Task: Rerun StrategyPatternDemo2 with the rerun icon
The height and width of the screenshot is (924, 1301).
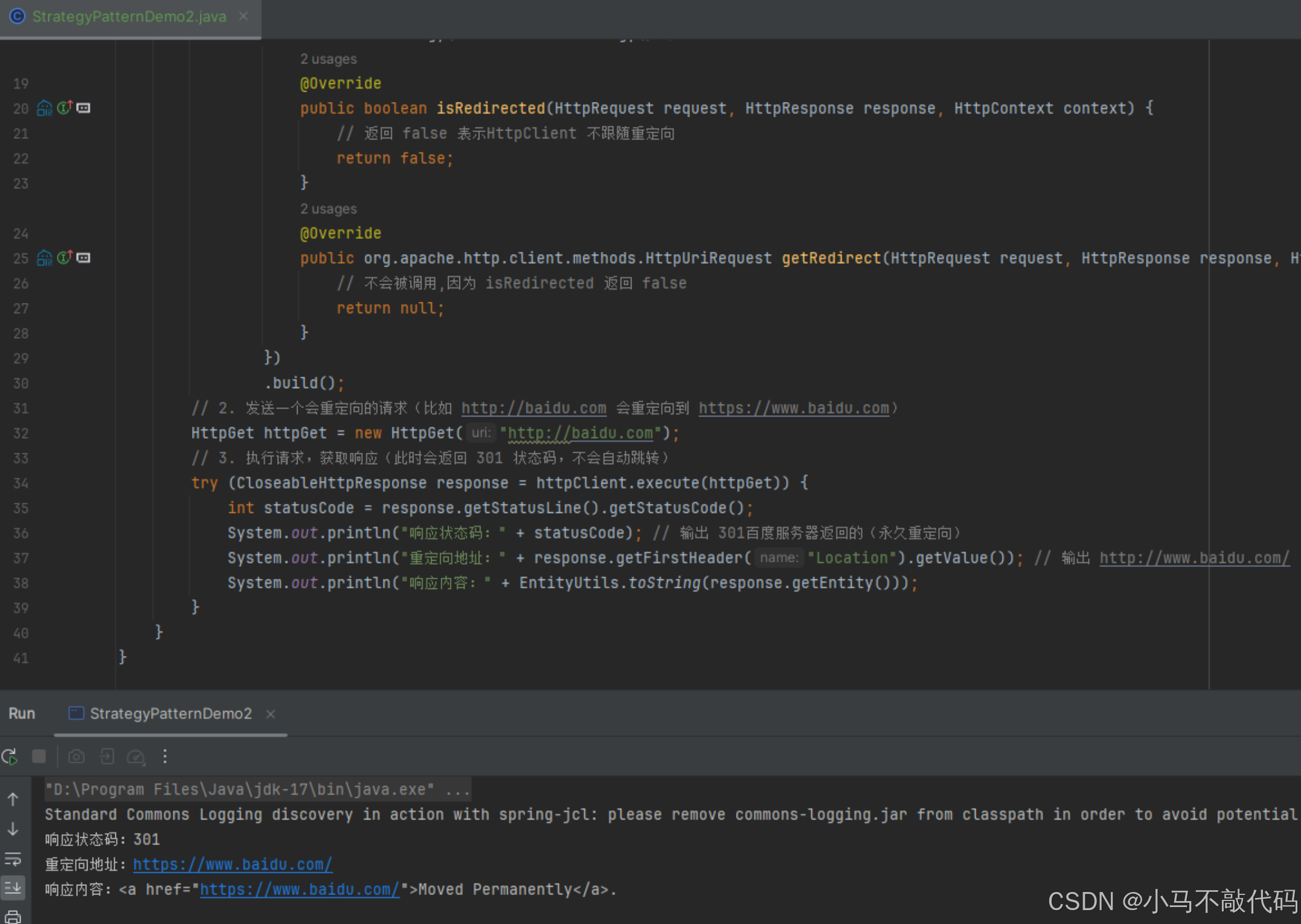Action: (10, 756)
